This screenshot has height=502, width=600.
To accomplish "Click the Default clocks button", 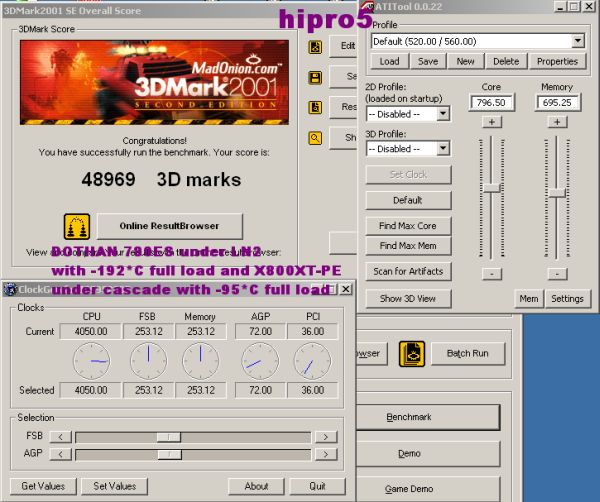I will pyautogui.click(x=408, y=200).
